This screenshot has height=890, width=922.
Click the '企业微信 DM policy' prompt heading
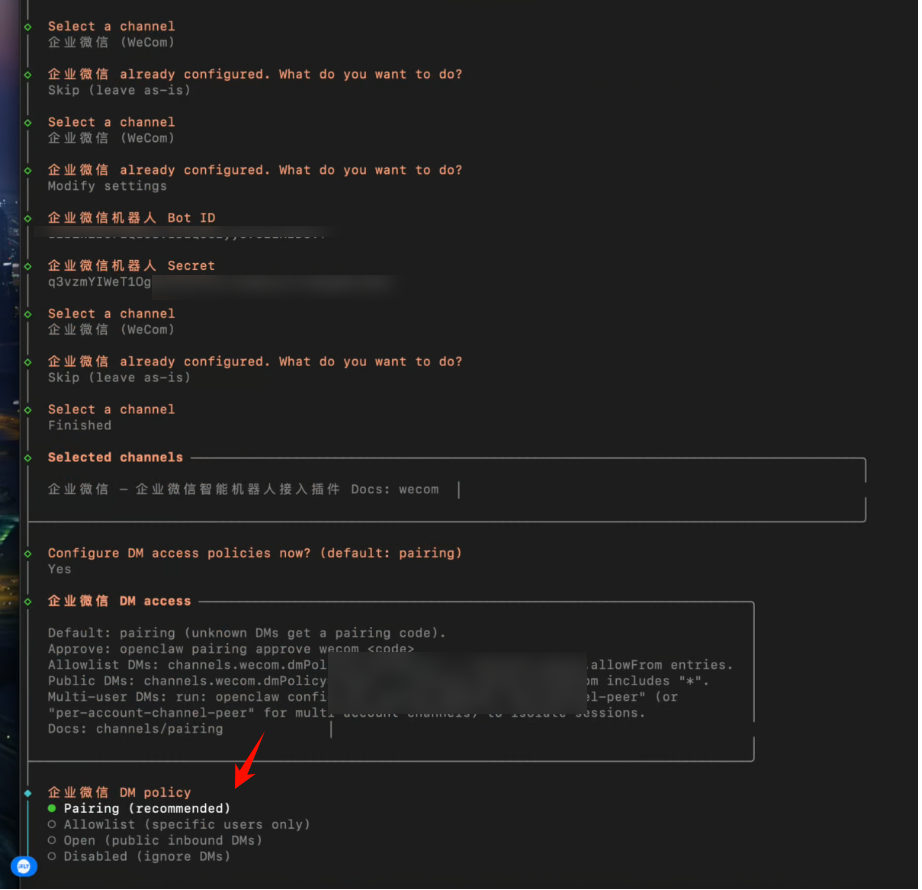pyautogui.click(x=119, y=793)
